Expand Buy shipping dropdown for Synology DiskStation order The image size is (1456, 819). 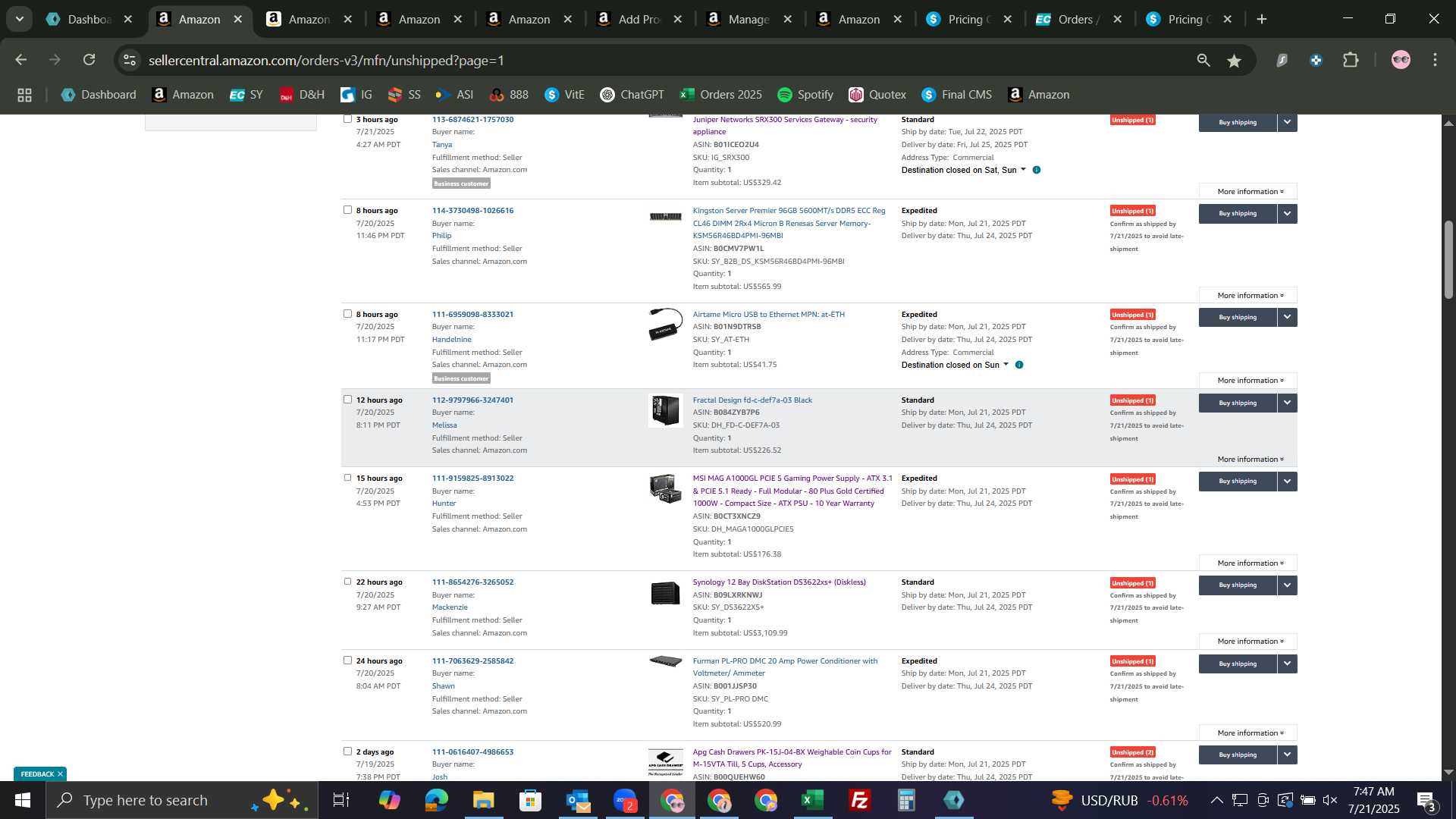[x=1287, y=585]
